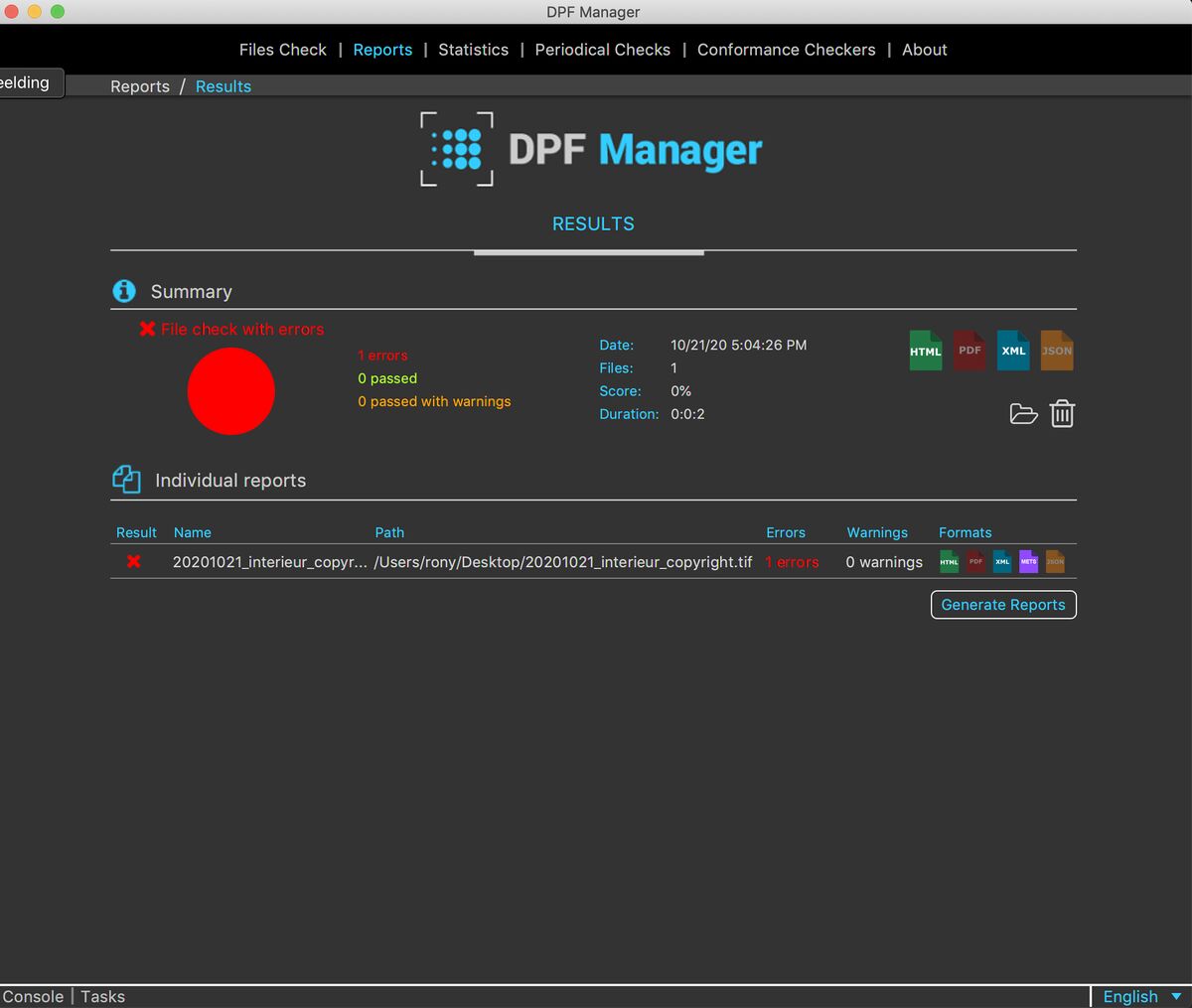Open the JSON summary report
Image resolution: width=1192 pixels, height=1008 pixels.
(x=1056, y=351)
